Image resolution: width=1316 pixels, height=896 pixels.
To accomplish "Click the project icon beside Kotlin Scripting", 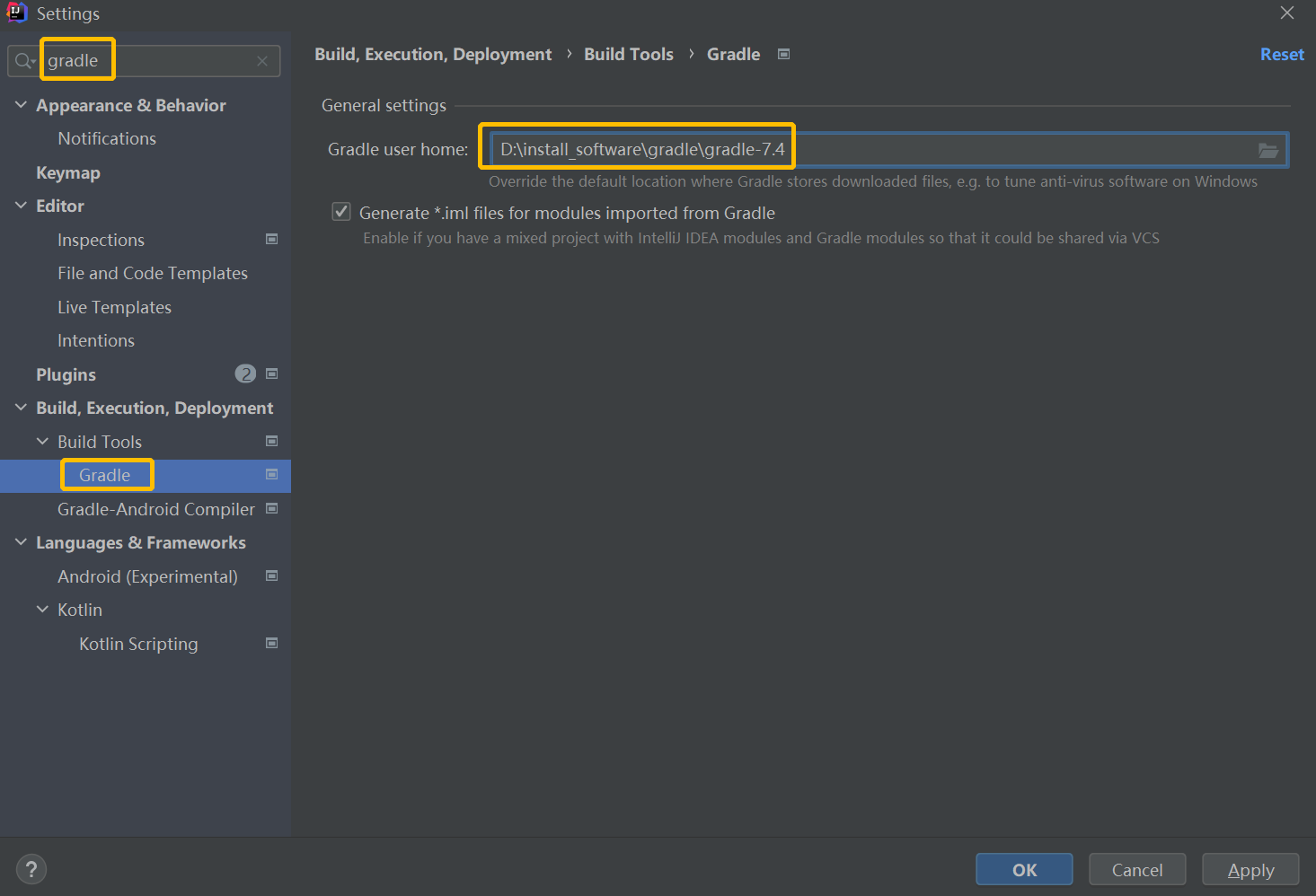I will click(272, 643).
